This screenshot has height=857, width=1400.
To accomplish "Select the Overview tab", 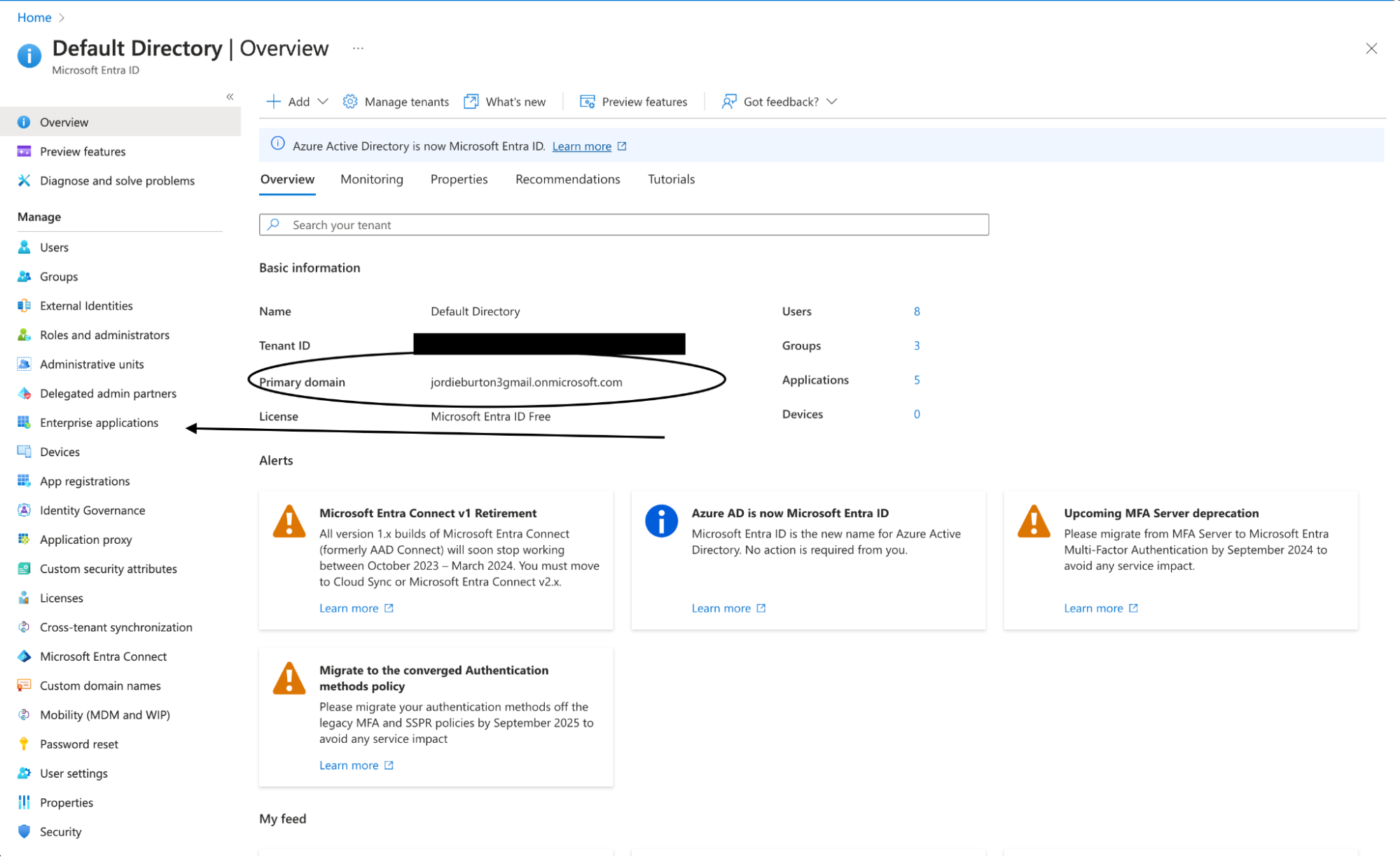I will coord(287,179).
